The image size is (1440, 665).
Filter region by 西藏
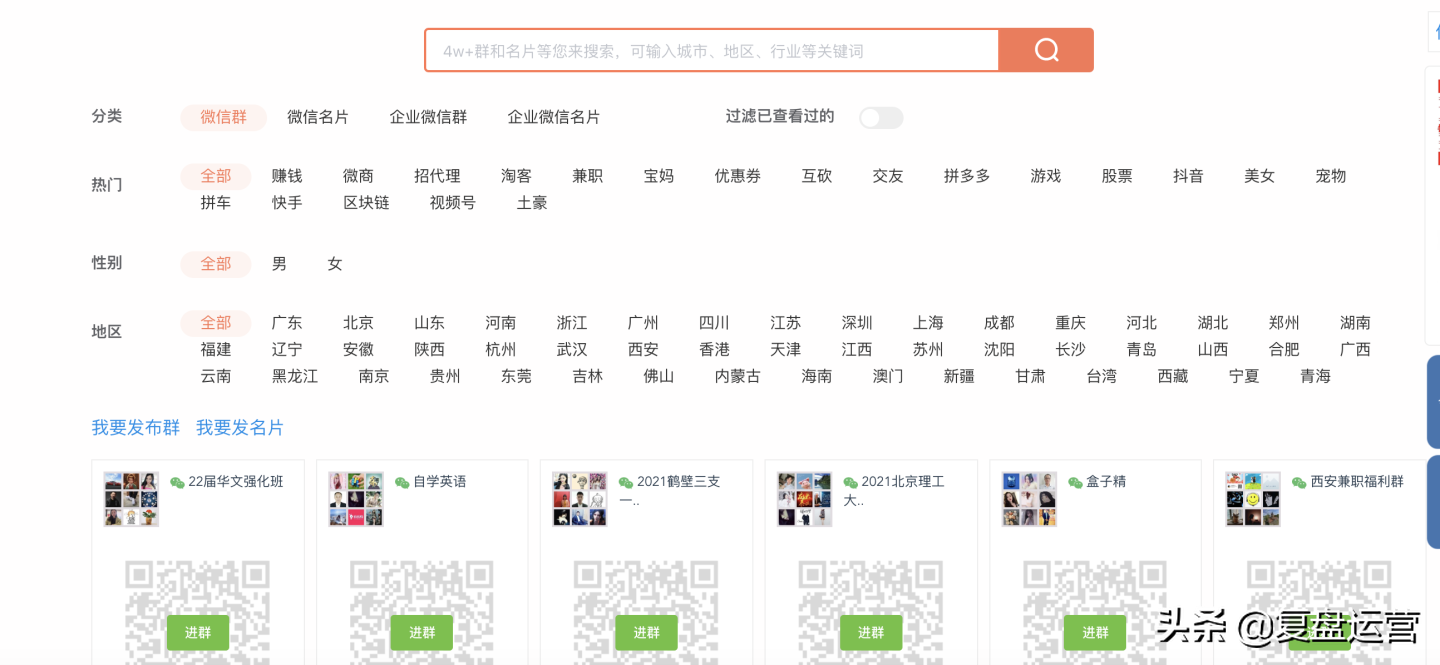click(x=1173, y=377)
